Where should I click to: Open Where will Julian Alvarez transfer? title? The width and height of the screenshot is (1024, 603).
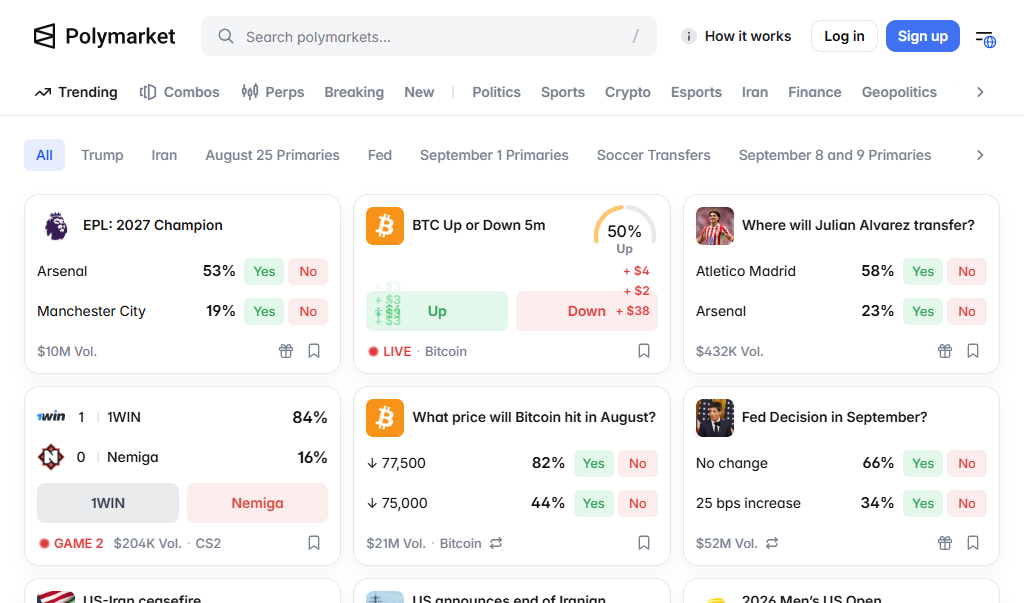tap(858, 225)
